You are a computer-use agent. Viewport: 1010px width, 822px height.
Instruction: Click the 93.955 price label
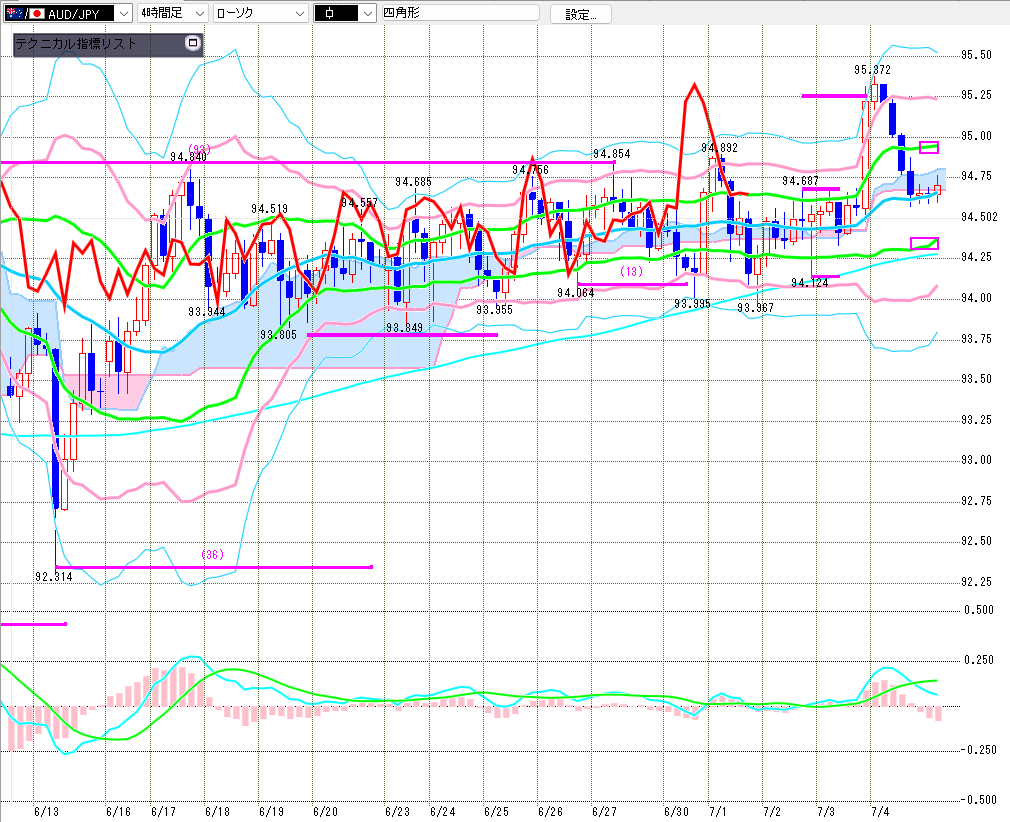tap(495, 310)
